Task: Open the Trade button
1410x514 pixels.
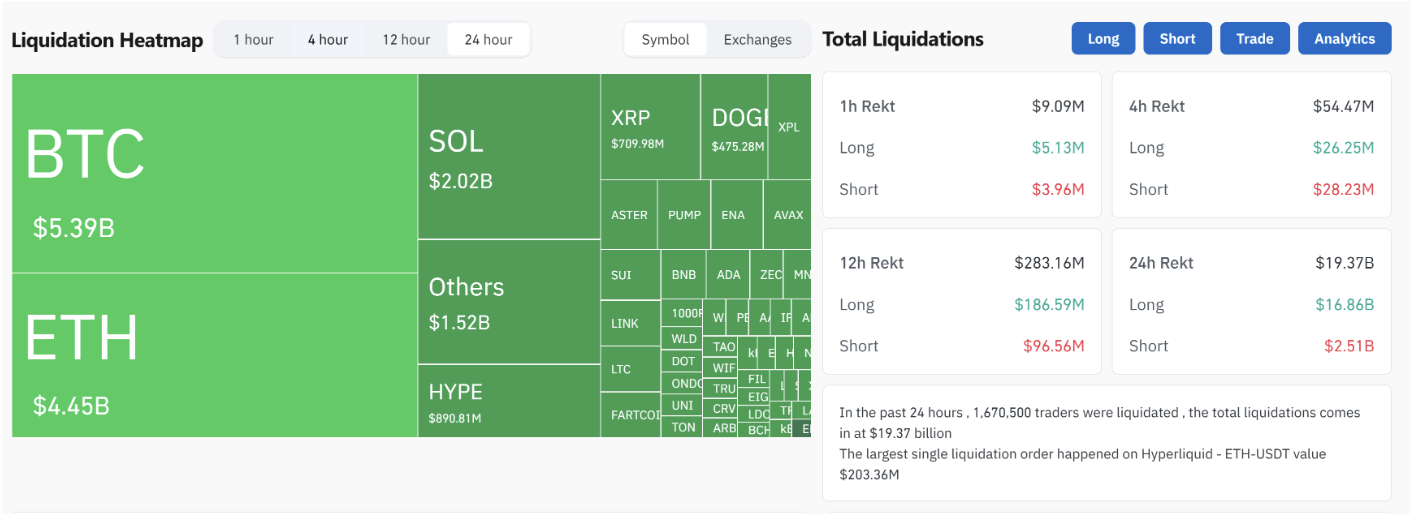Action: 1254,39
